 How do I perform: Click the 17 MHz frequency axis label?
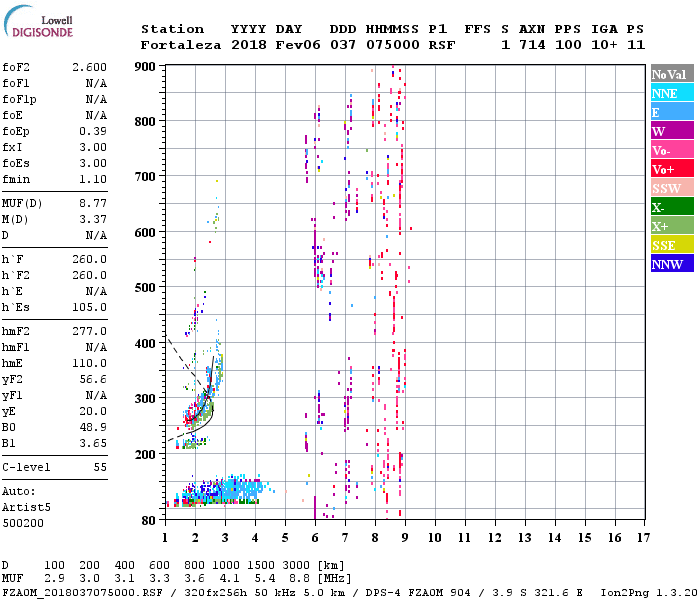(x=643, y=538)
